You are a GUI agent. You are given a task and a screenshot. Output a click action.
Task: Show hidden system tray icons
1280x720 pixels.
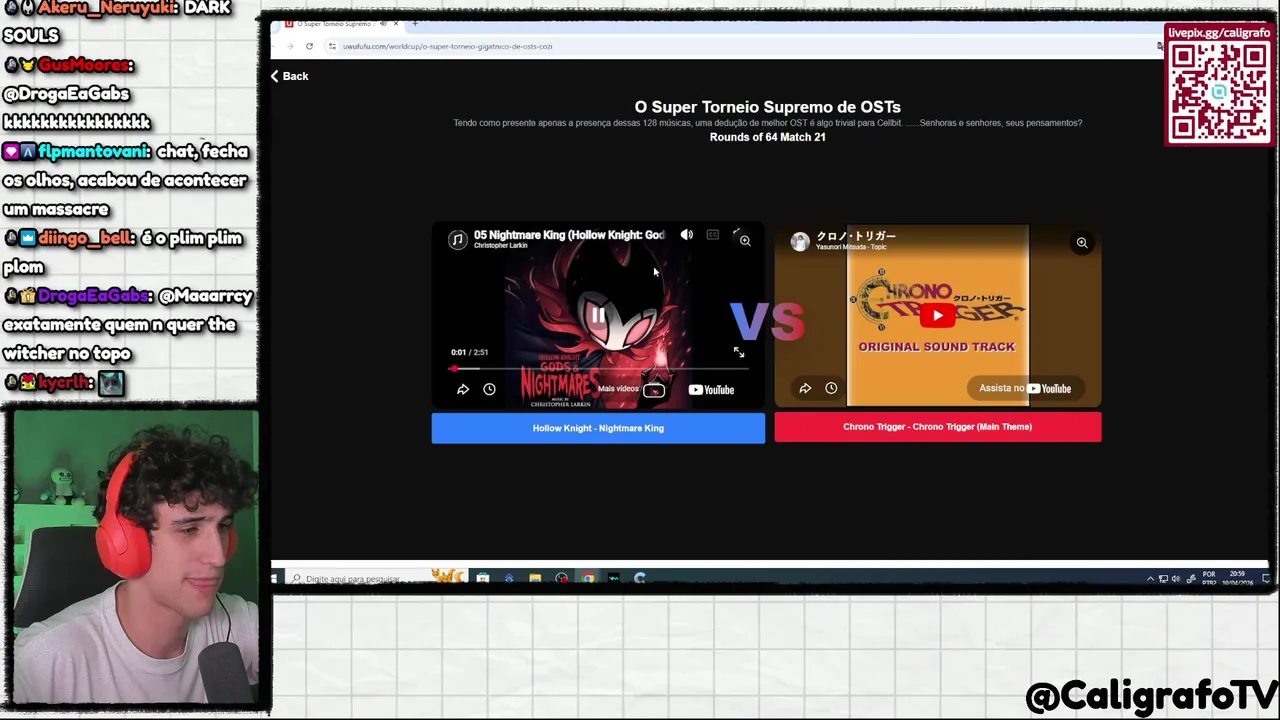point(1150,578)
